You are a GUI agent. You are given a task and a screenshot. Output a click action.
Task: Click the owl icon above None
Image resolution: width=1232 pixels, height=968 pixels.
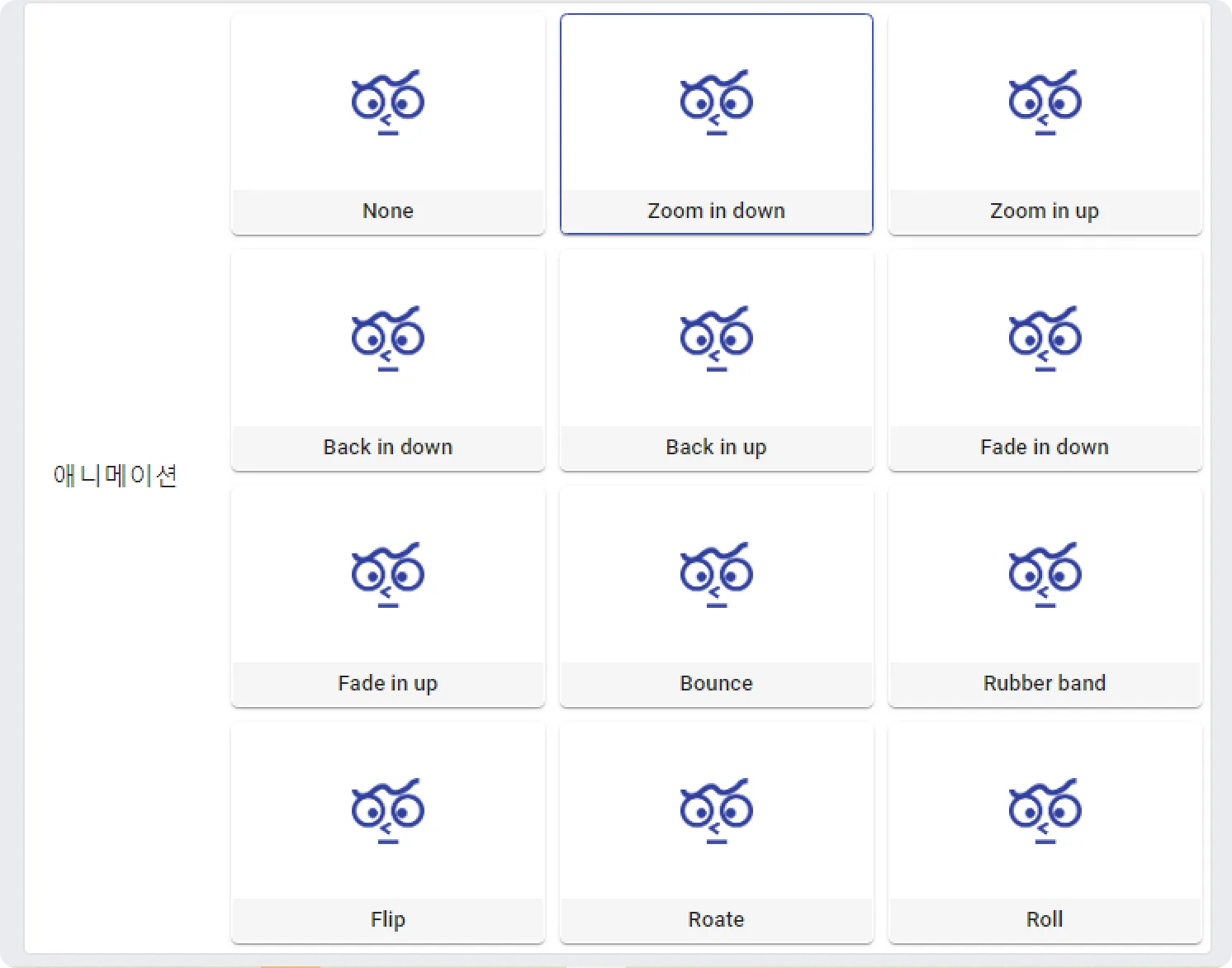[x=387, y=102]
